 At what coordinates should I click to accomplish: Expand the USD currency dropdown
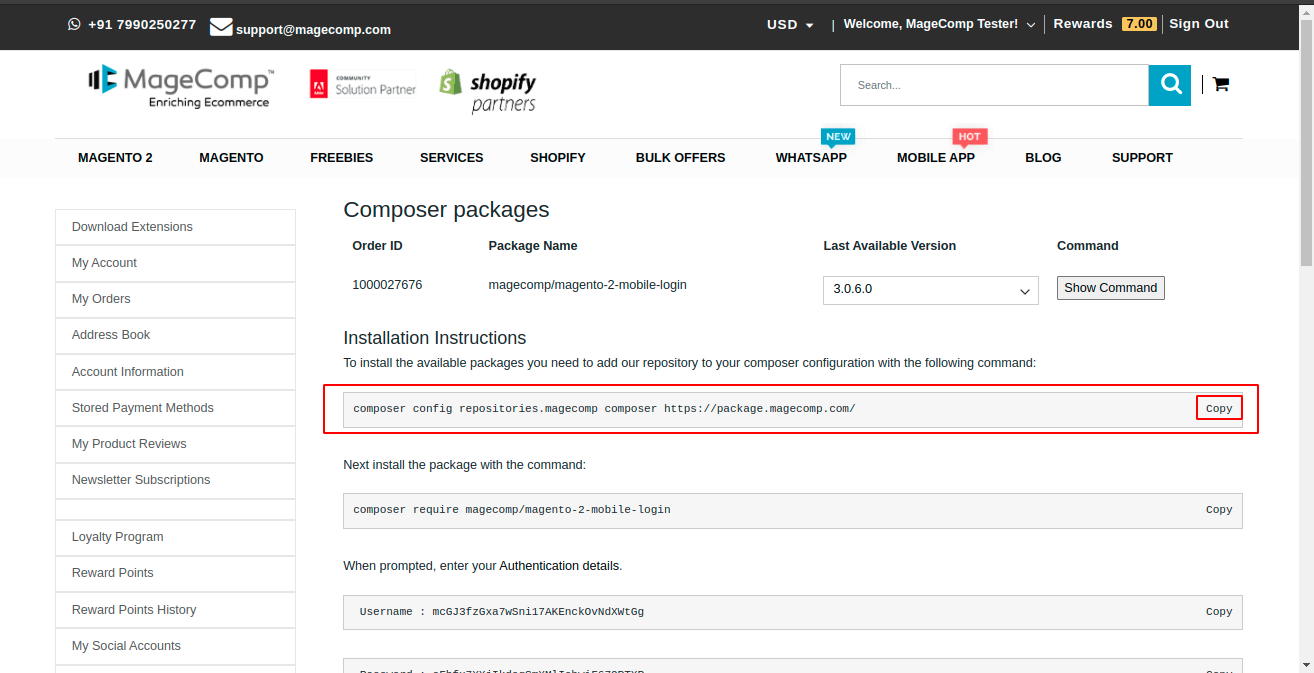(x=790, y=24)
